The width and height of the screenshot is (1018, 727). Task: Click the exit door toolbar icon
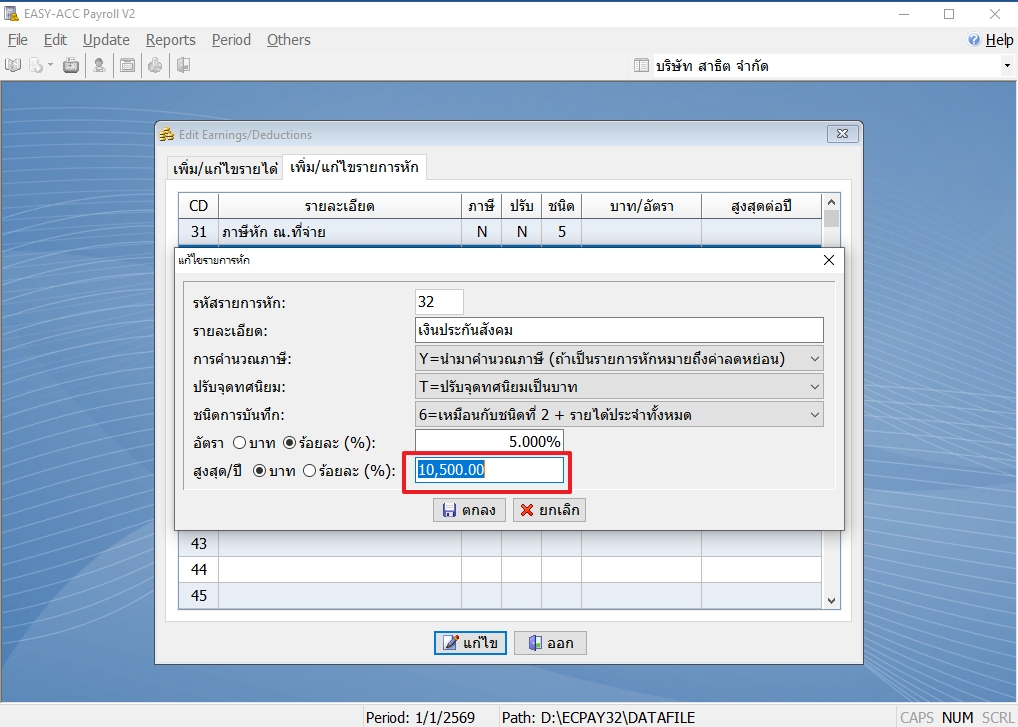click(x=183, y=66)
